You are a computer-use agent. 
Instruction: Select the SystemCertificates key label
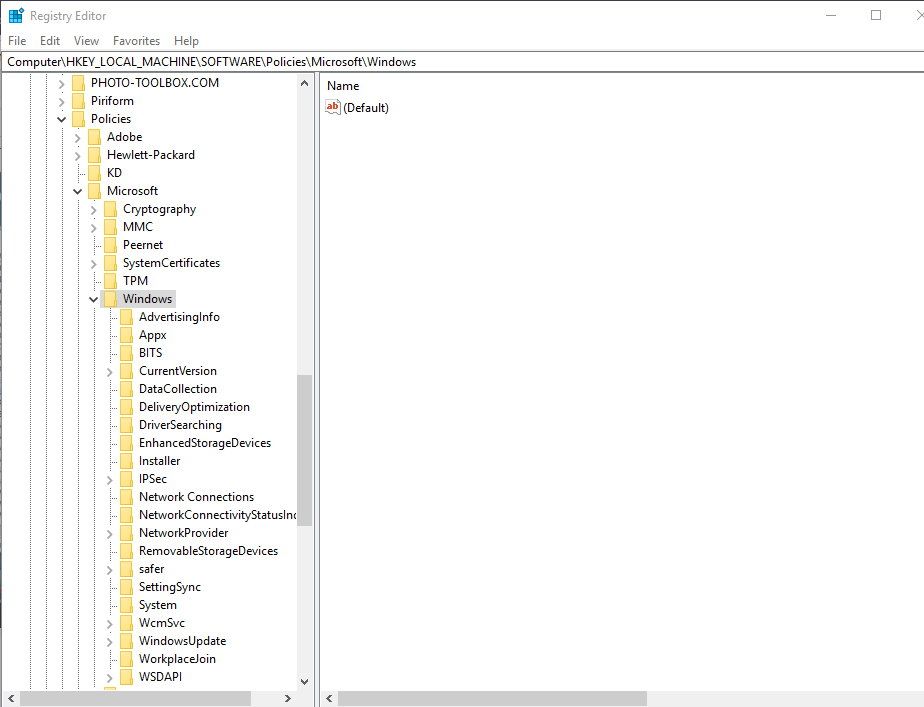coord(171,263)
